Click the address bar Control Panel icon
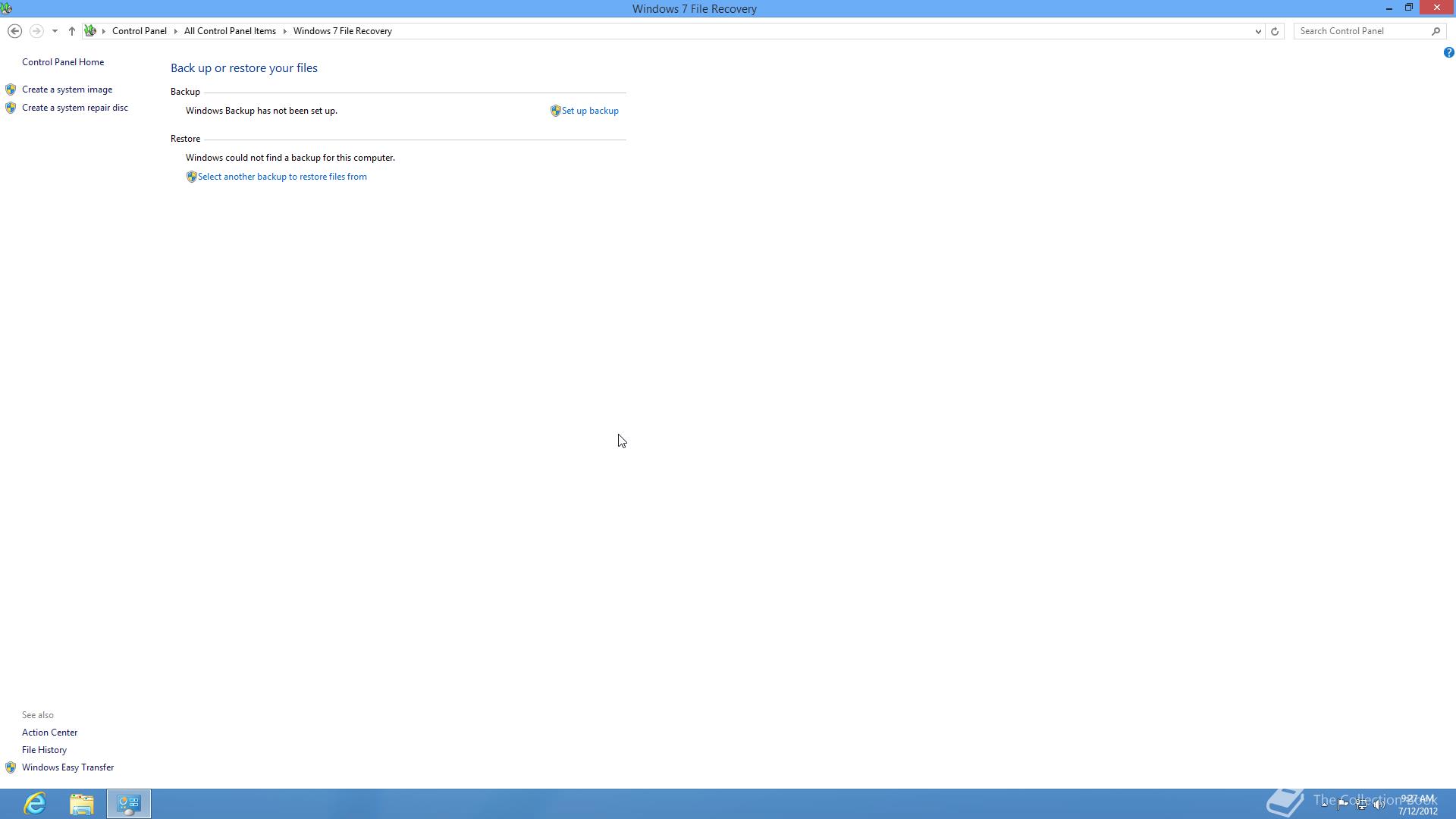 coord(90,31)
